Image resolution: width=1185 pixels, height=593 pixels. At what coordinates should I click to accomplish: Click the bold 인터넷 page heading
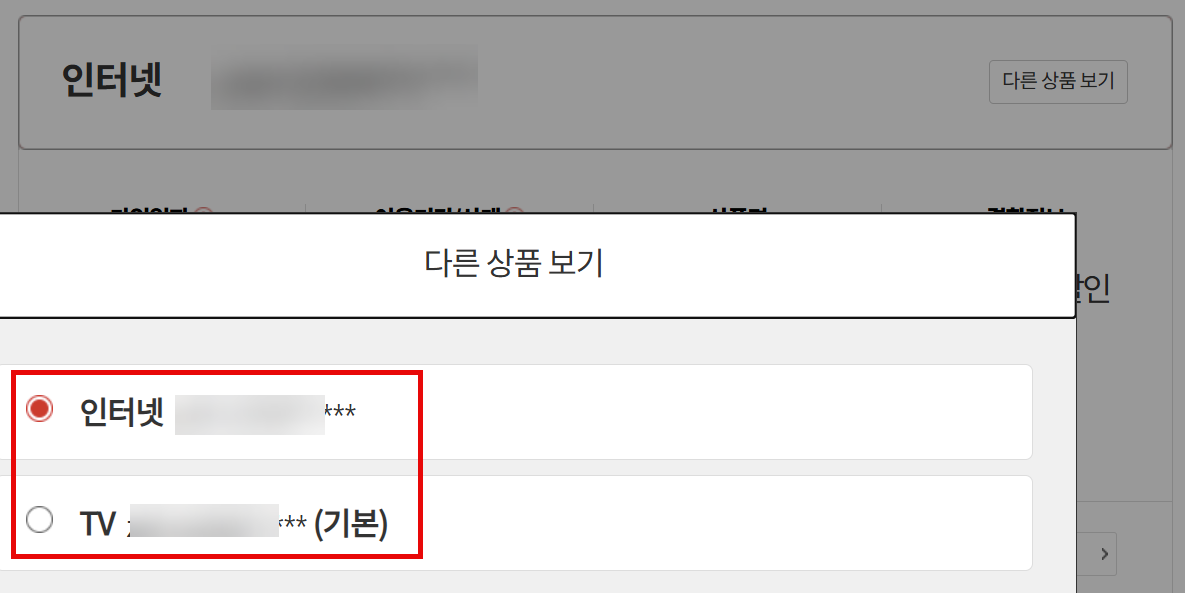tap(112, 80)
